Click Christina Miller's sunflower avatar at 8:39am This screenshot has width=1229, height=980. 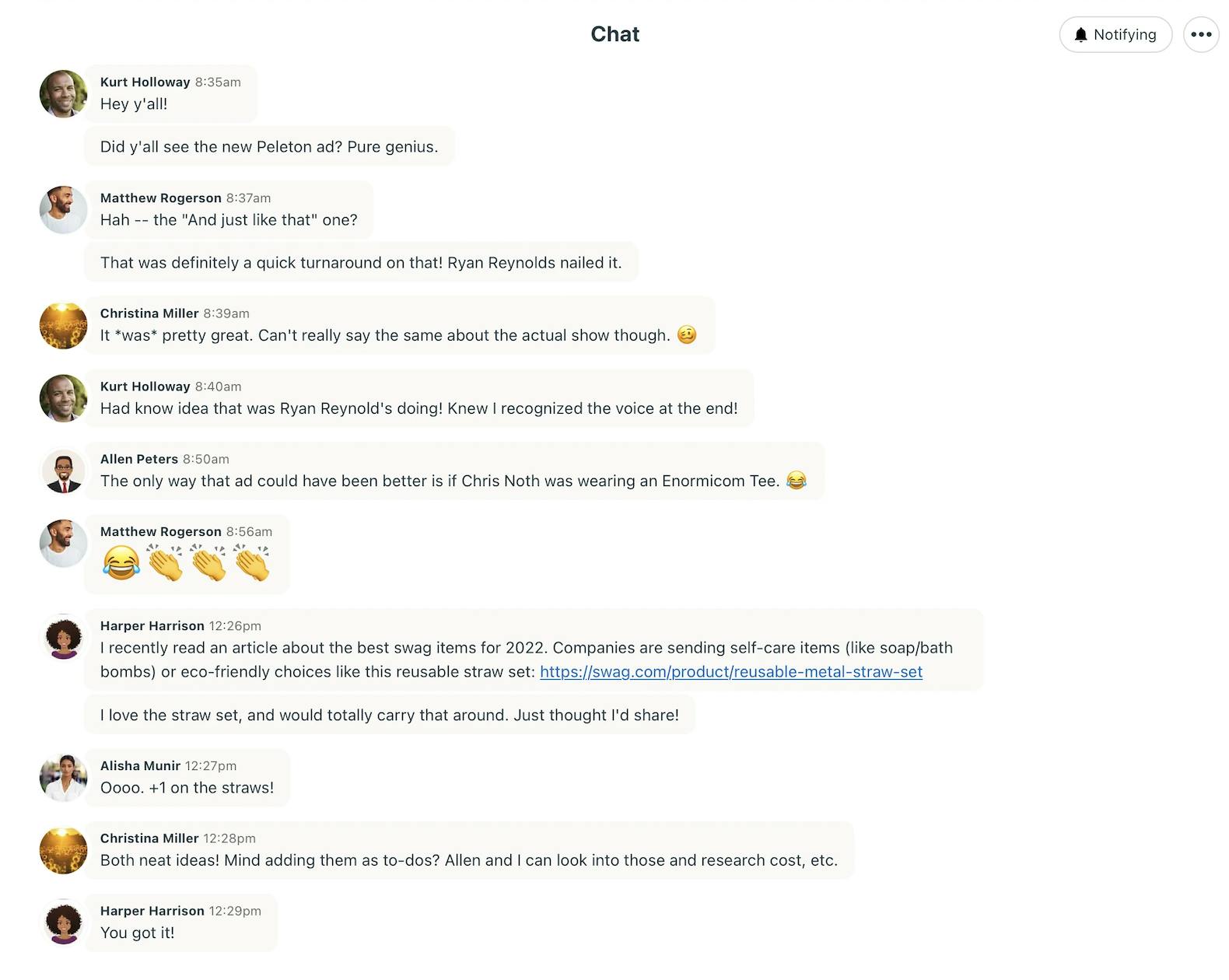click(x=63, y=326)
